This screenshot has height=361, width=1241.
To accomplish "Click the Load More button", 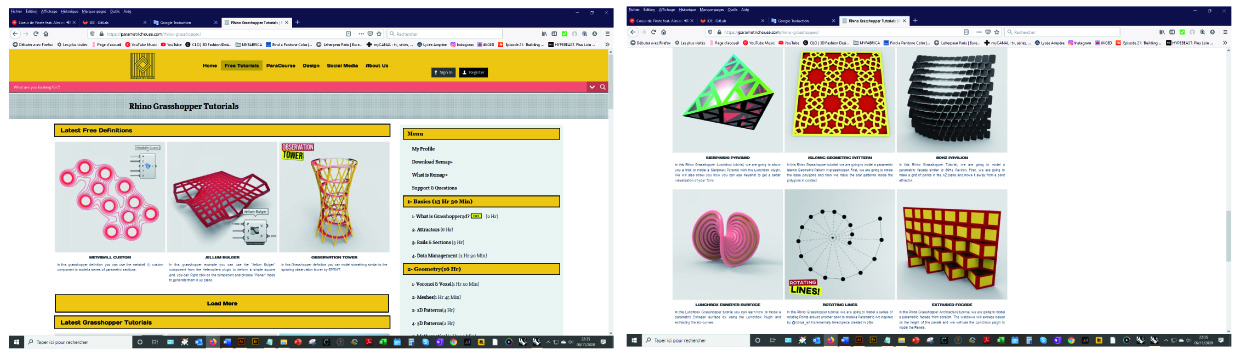I will pos(221,303).
